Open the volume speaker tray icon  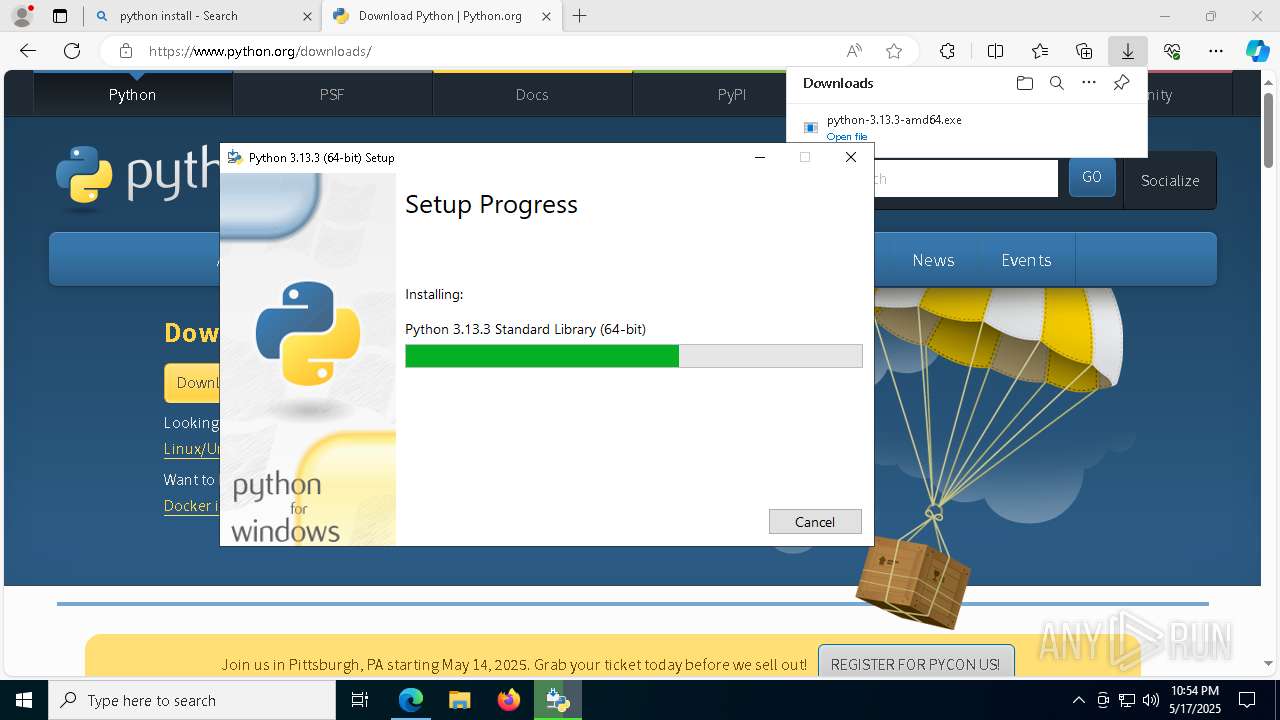click(1151, 700)
